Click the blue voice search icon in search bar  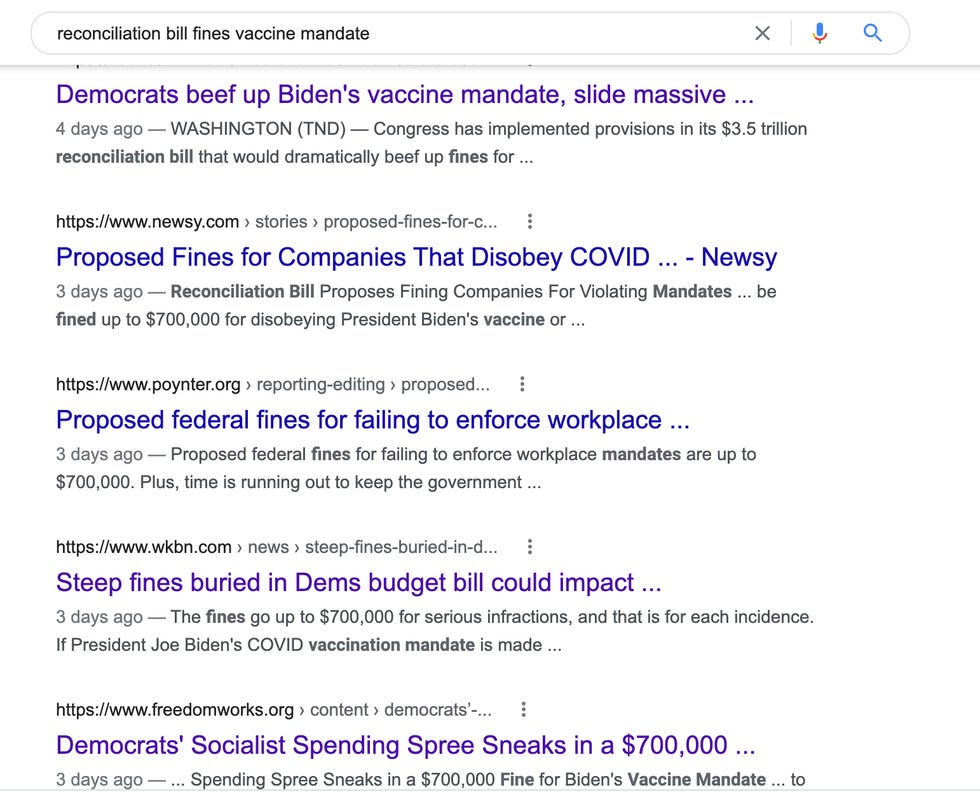tap(820, 33)
